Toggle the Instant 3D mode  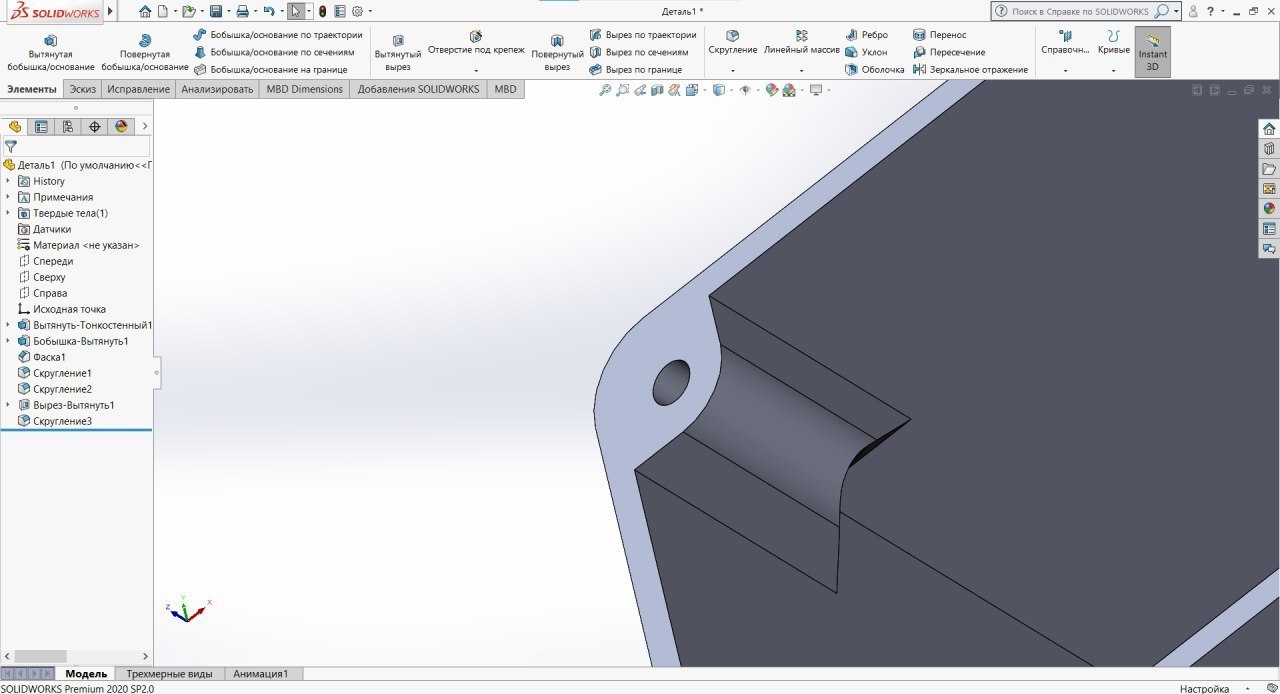(x=1152, y=52)
